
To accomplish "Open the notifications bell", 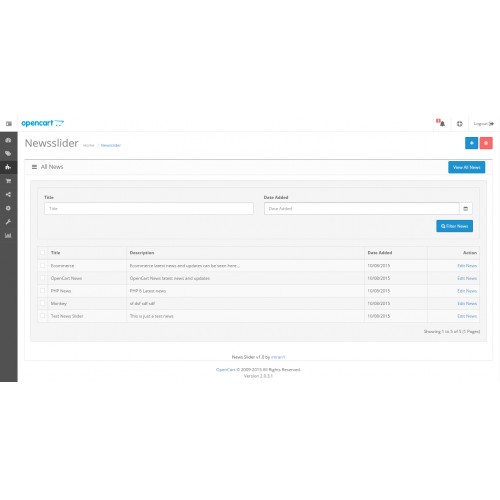I will click(x=441, y=123).
